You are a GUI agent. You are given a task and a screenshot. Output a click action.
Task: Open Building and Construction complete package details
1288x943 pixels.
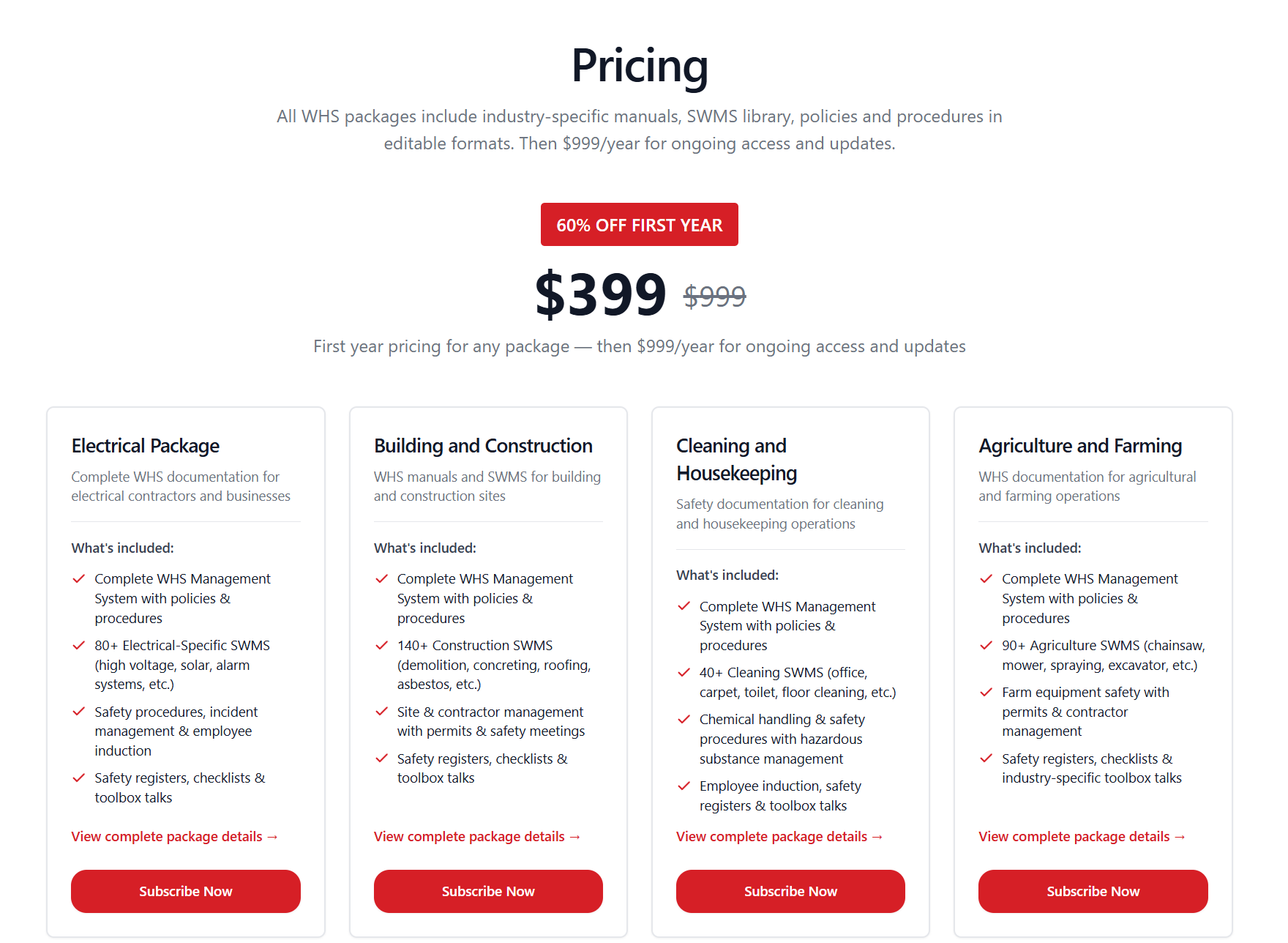point(476,836)
